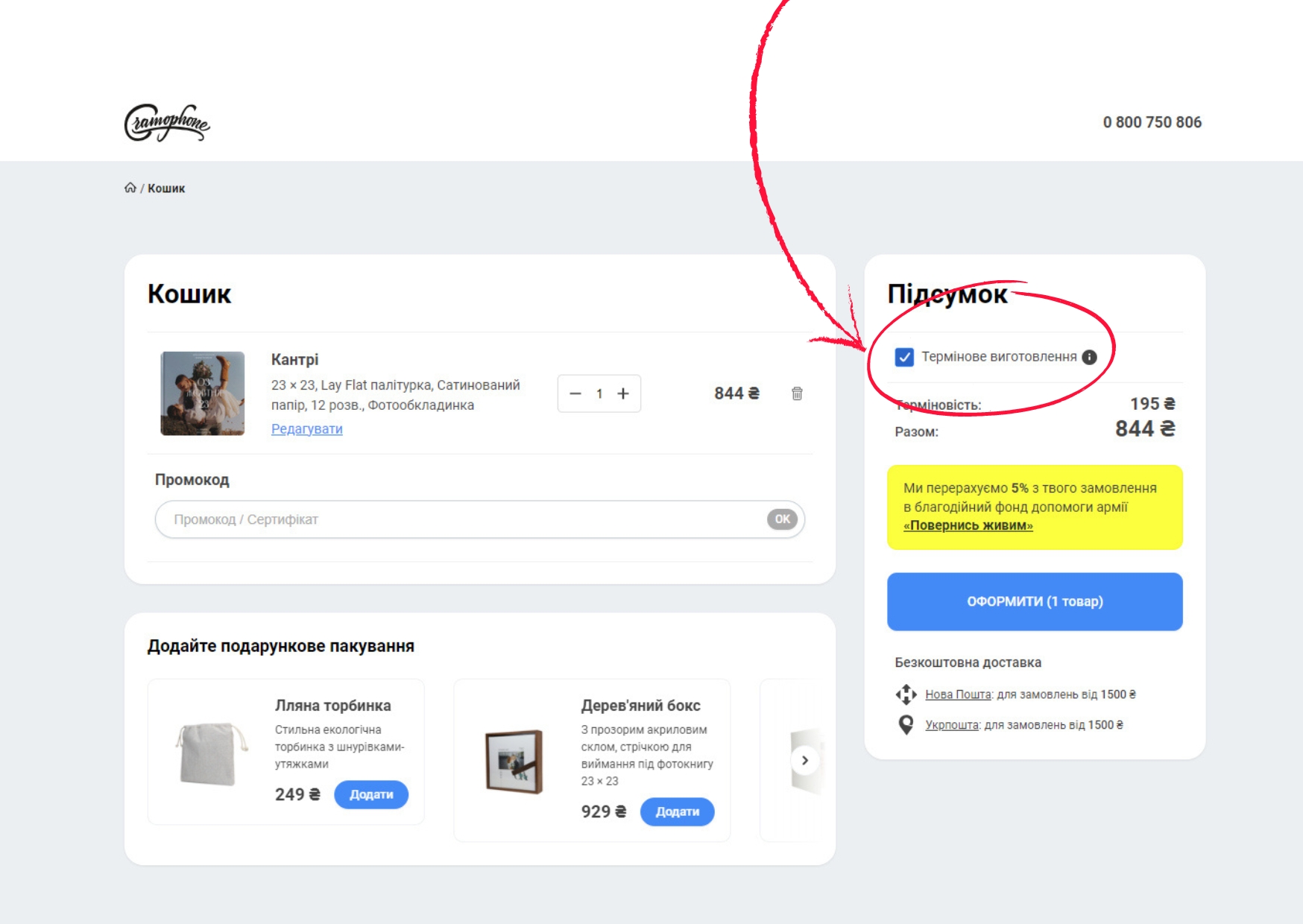Click the Кантрі photobook thumbnail

(203, 393)
